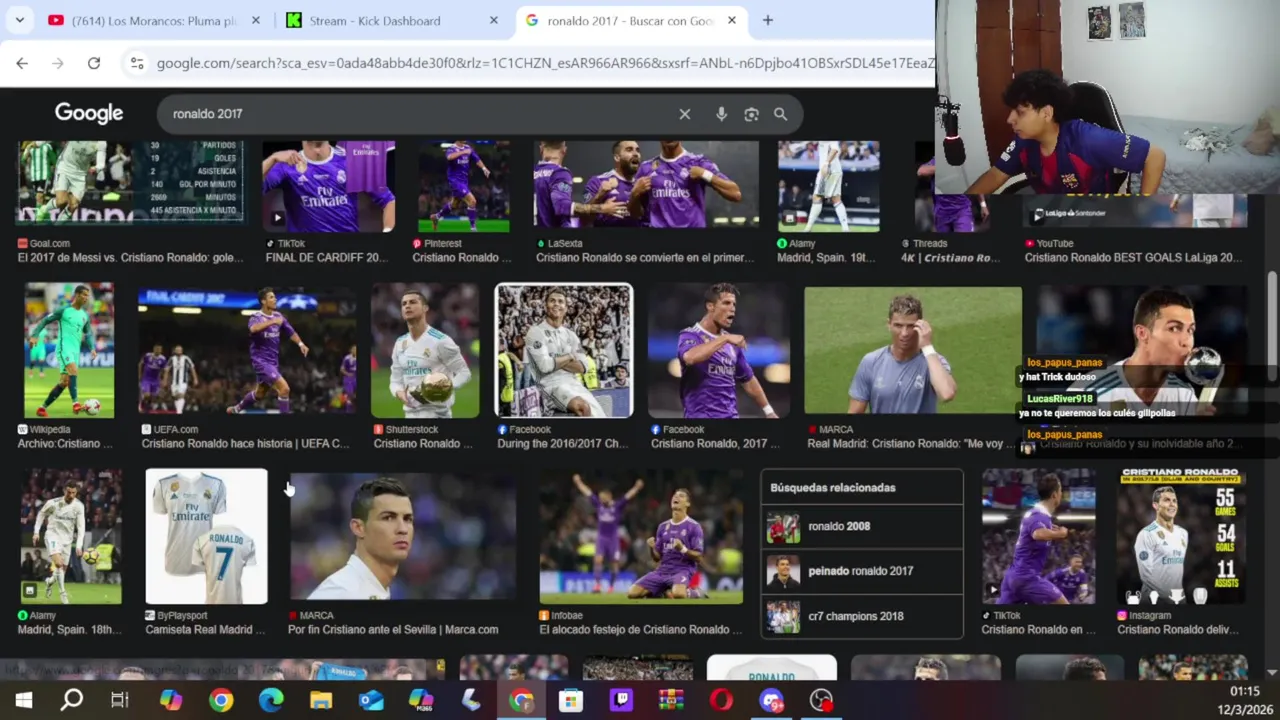
Task: Click 'Búsquedas relacionadas' heading
Action: (833, 488)
